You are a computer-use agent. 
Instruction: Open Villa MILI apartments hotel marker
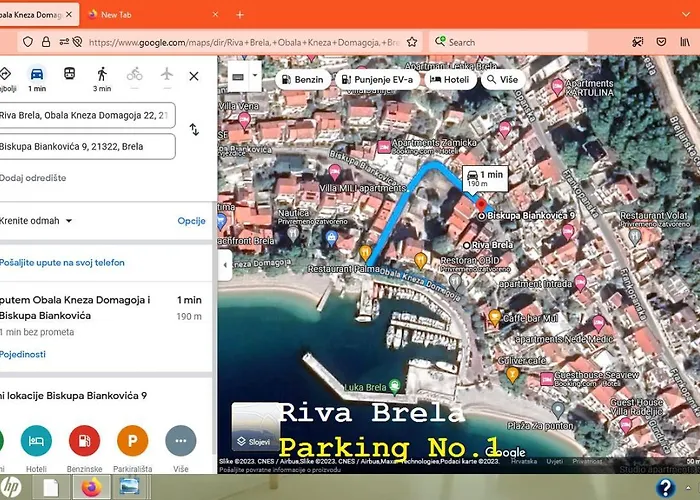(x=334, y=171)
